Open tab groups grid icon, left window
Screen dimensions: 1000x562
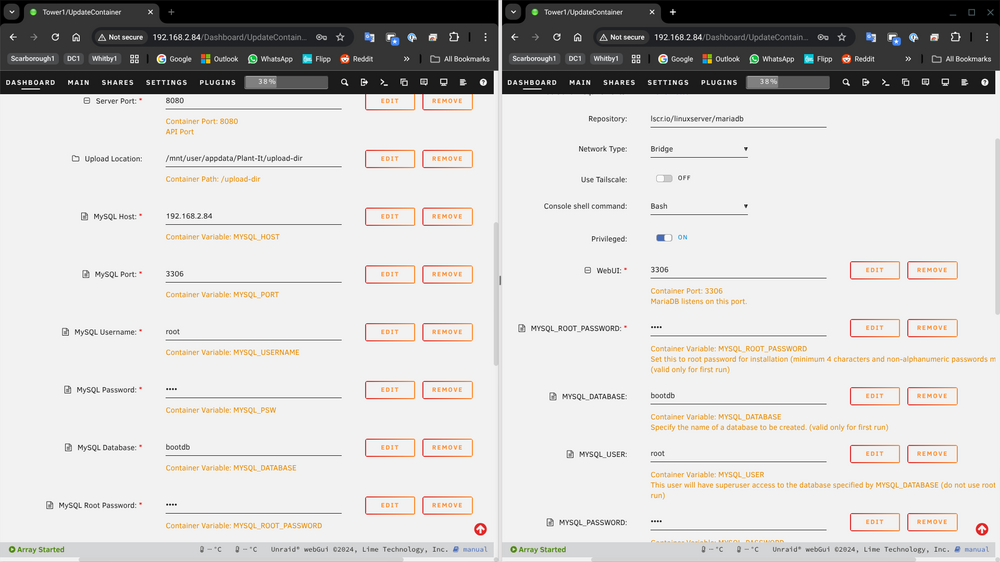coord(134,59)
